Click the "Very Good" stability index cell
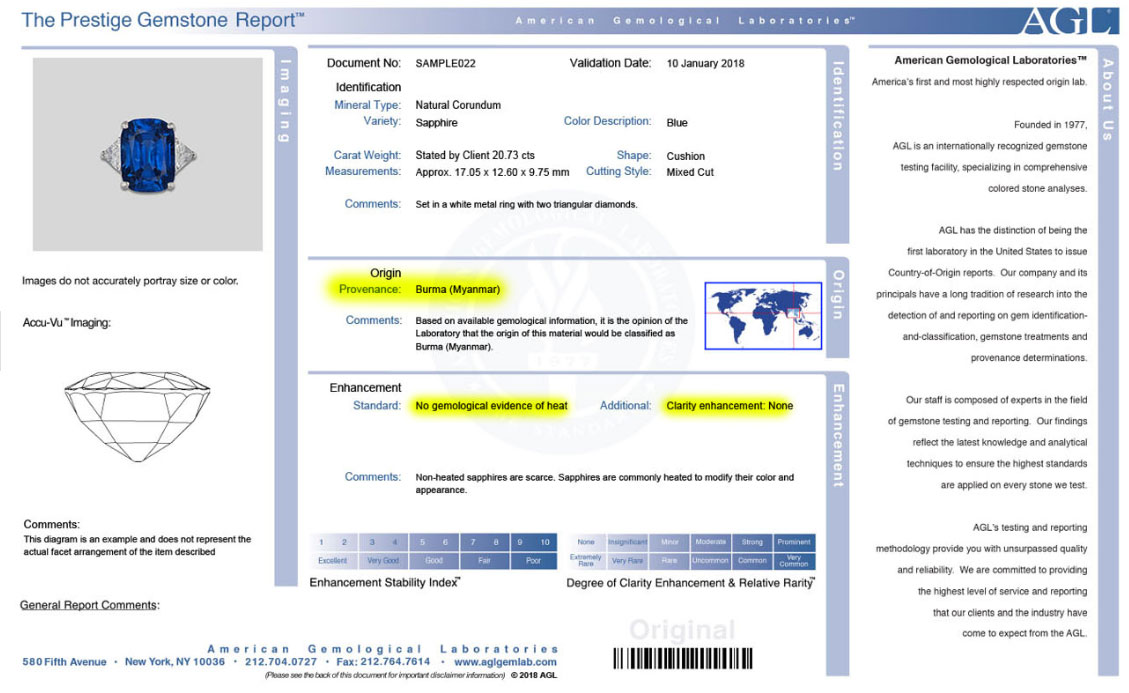Image resolution: width=1129 pixels, height=693 pixels. [383, 560]
